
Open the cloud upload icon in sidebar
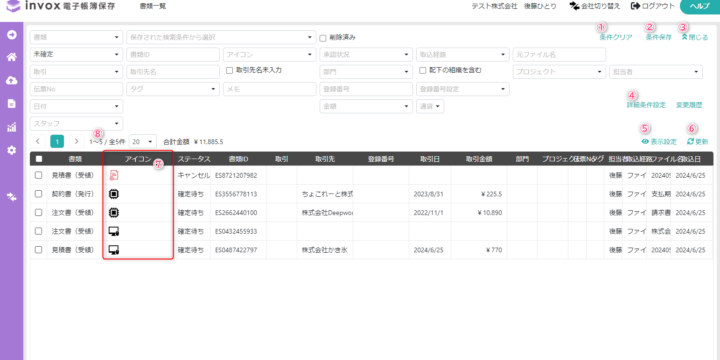pos(11,80)
